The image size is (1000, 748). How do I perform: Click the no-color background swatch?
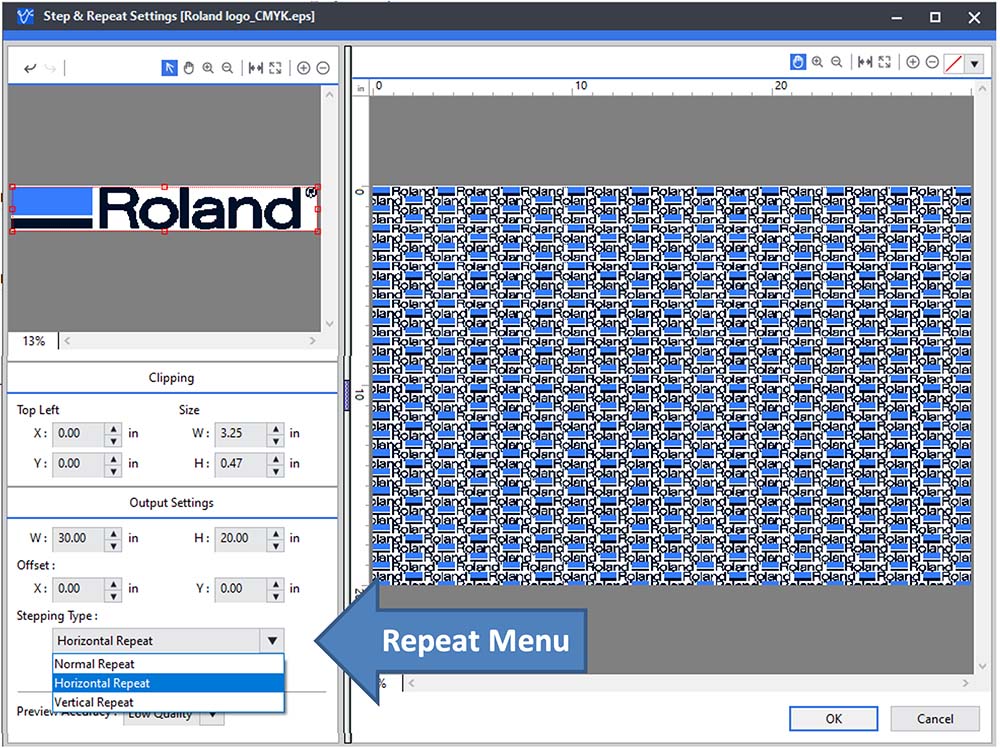pos(953,63)
